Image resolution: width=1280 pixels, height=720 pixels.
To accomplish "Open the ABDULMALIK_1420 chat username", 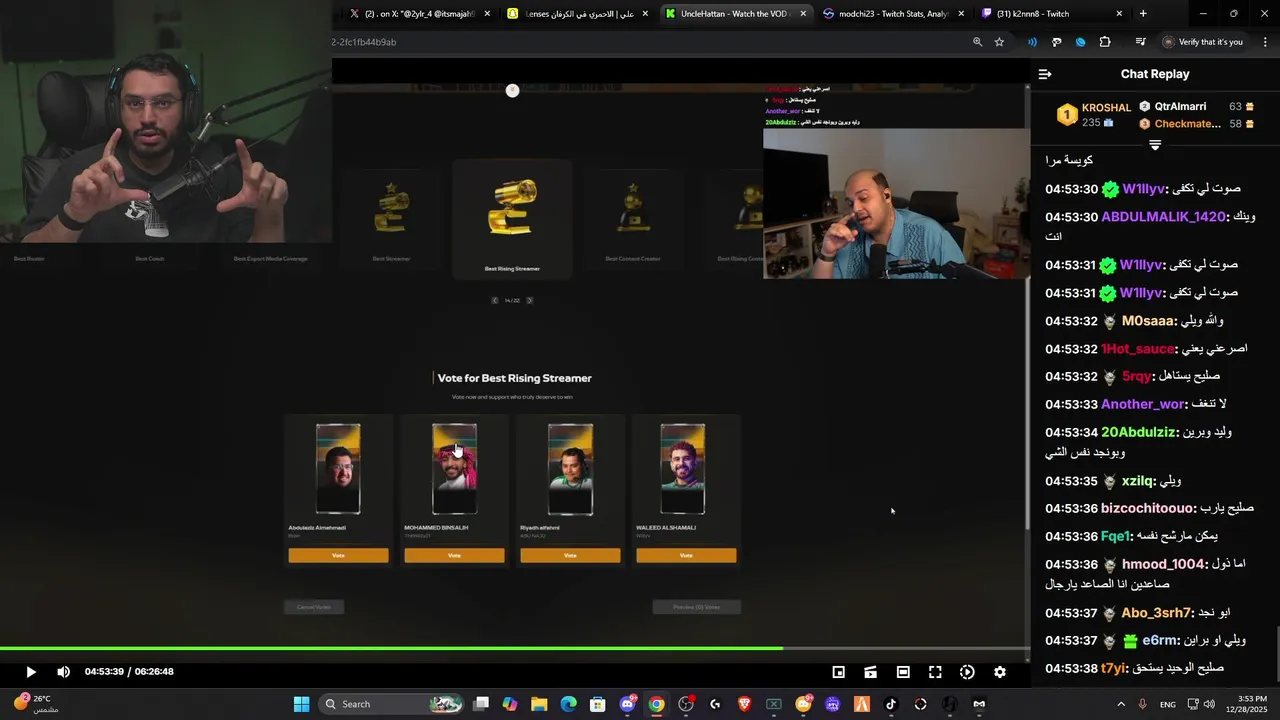I will coord(1163,217).
